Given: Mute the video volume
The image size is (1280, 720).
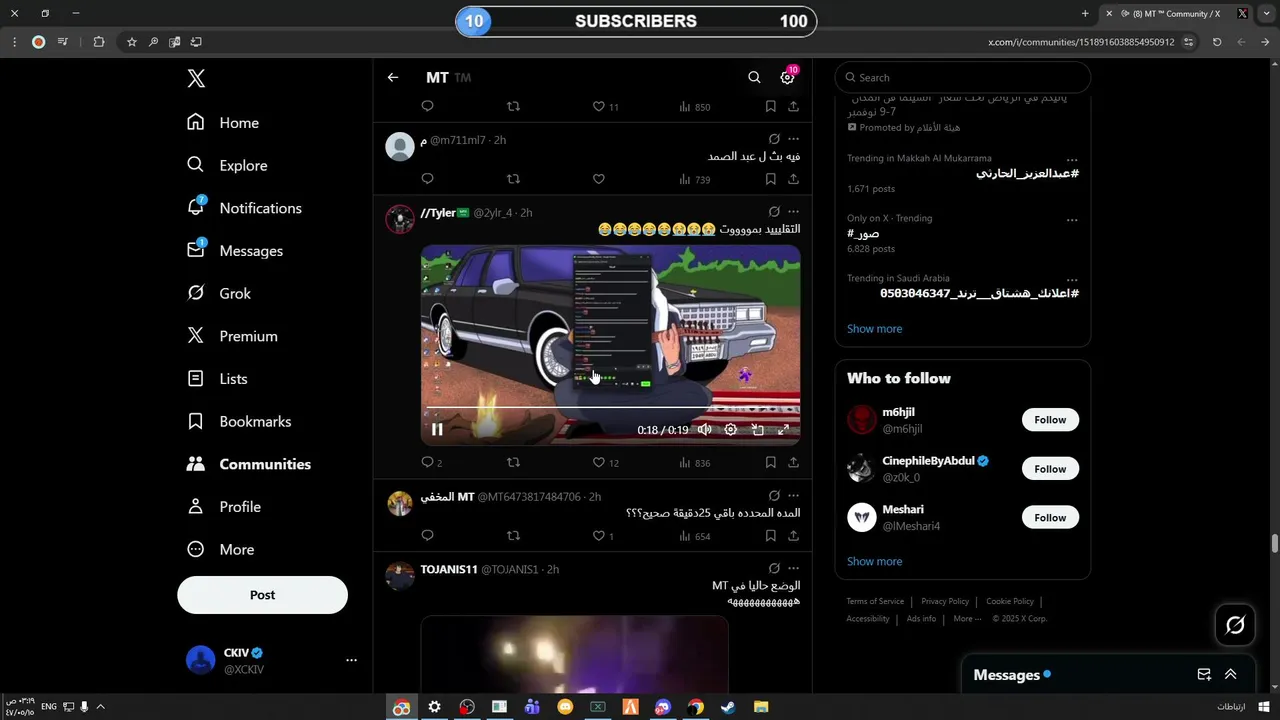Looking at the screenshot, I should [x=704, y=429].
